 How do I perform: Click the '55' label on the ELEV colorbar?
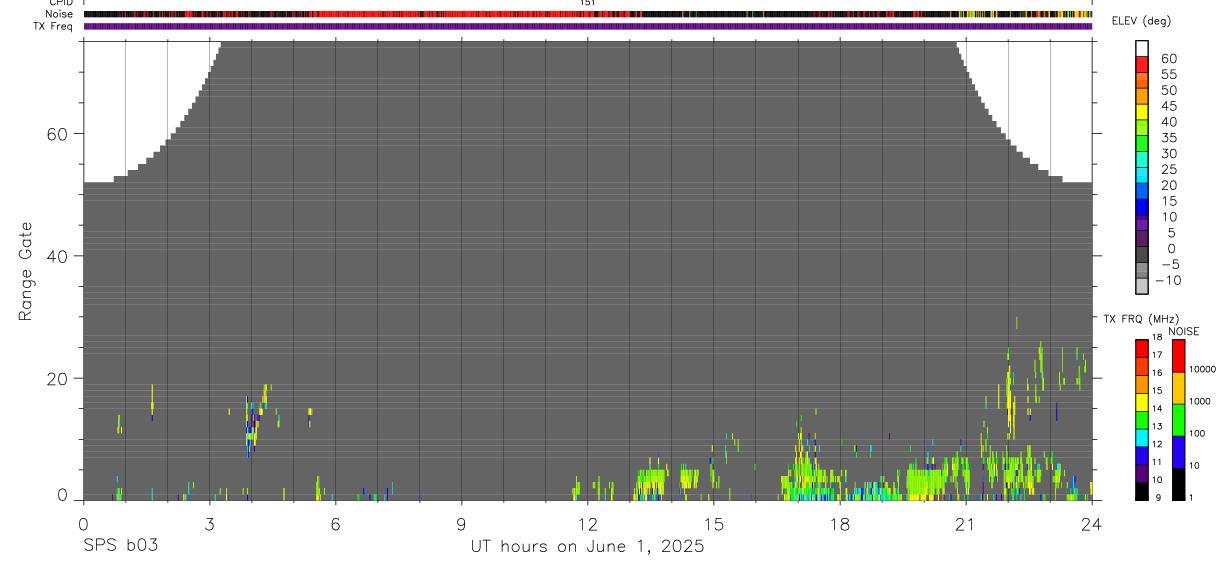tap(1168, 74)
